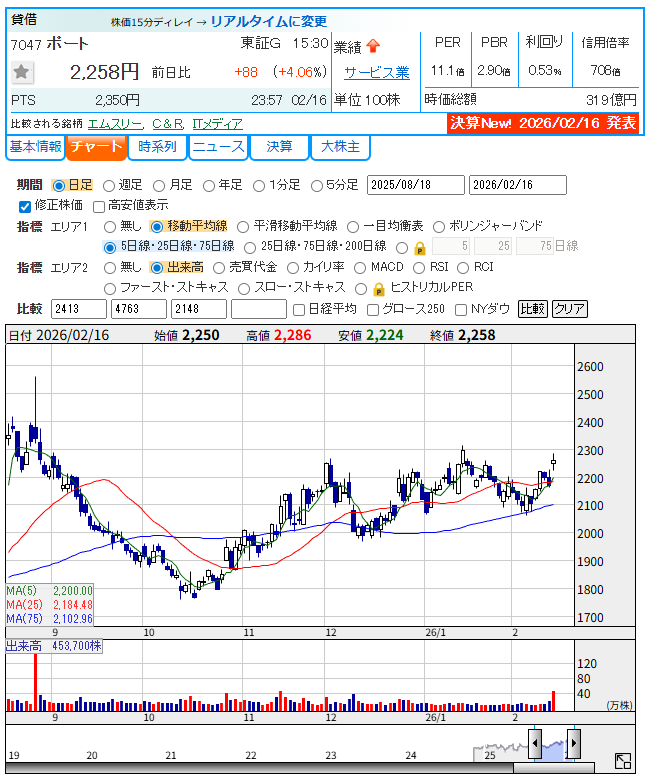The width and height of the screenshot is (650, 775).
Task: Click the end date field 2026/02/16
Action: (x=518, y=185)
